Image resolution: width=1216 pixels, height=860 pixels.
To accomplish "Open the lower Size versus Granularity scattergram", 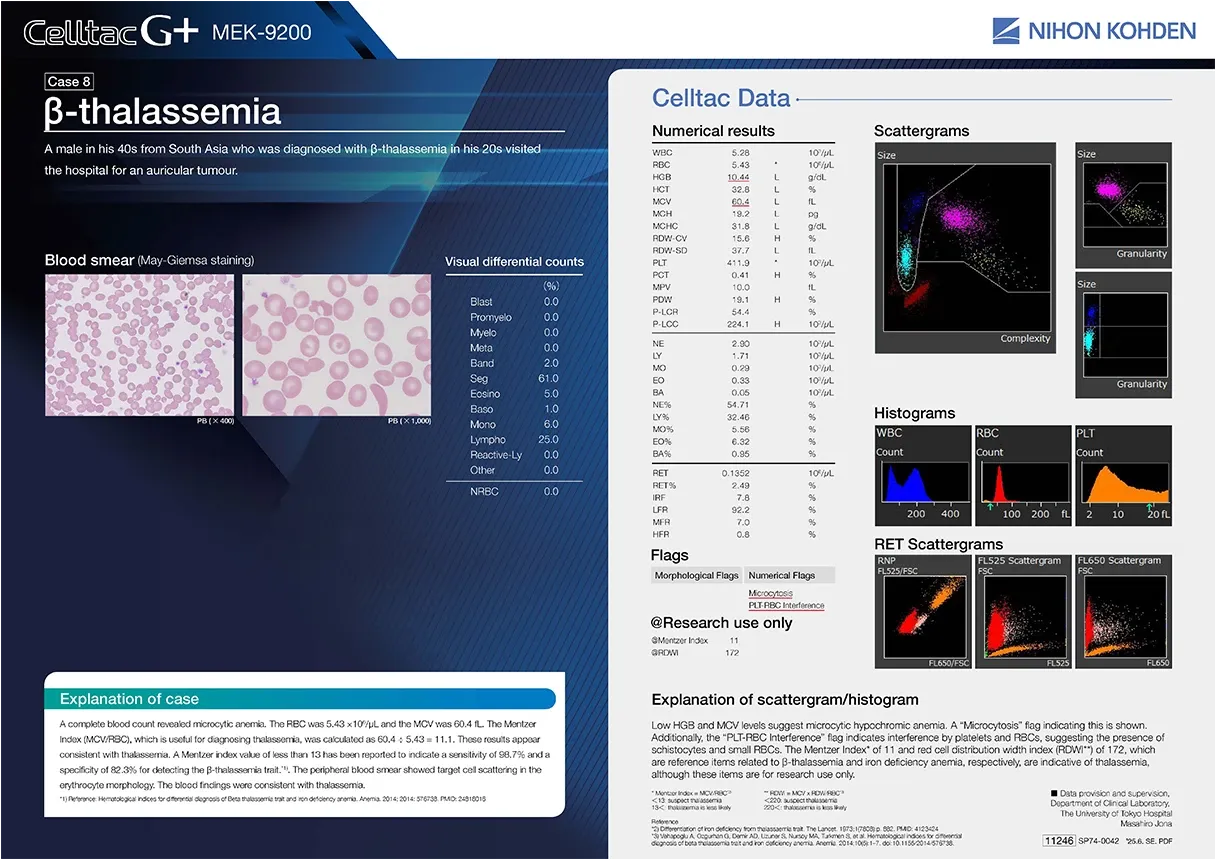I will click(x=1123, y=333).
